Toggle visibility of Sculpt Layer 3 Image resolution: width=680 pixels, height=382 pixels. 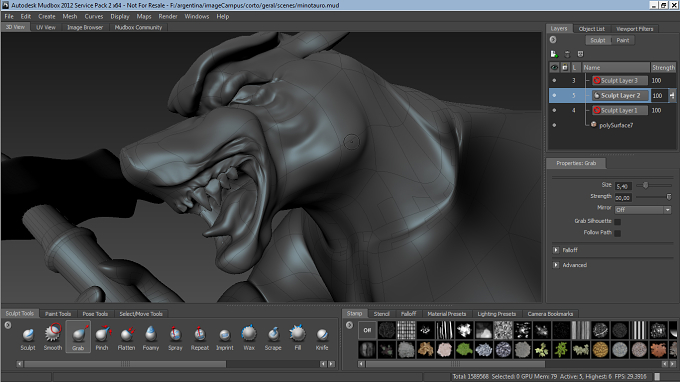(x=554, y=81)
